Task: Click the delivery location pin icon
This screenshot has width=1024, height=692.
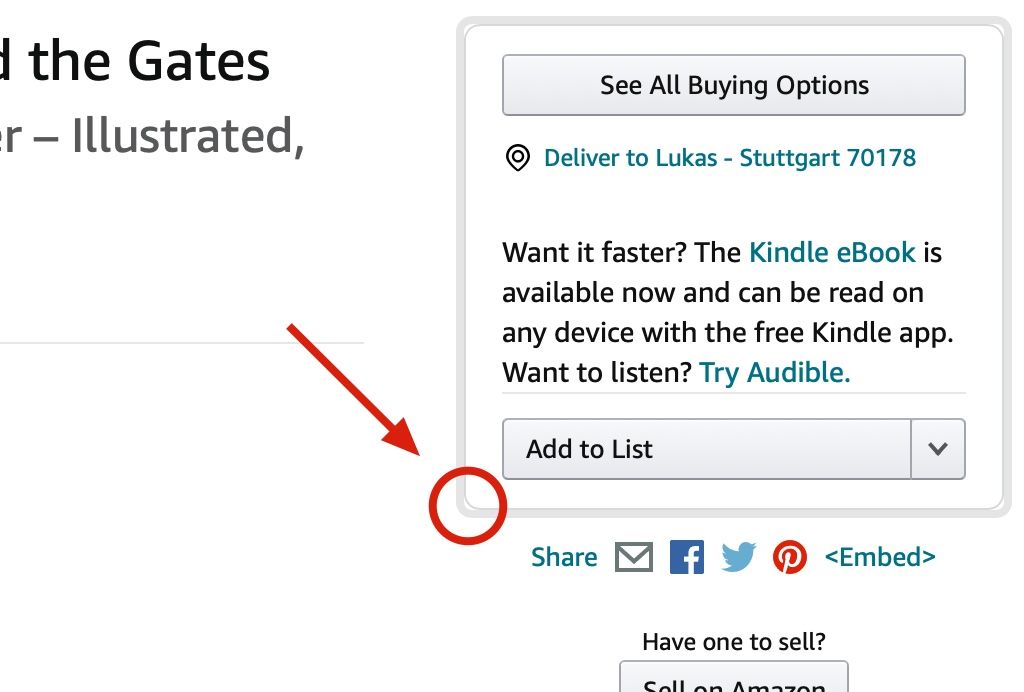Action: [x=517, y=158]
